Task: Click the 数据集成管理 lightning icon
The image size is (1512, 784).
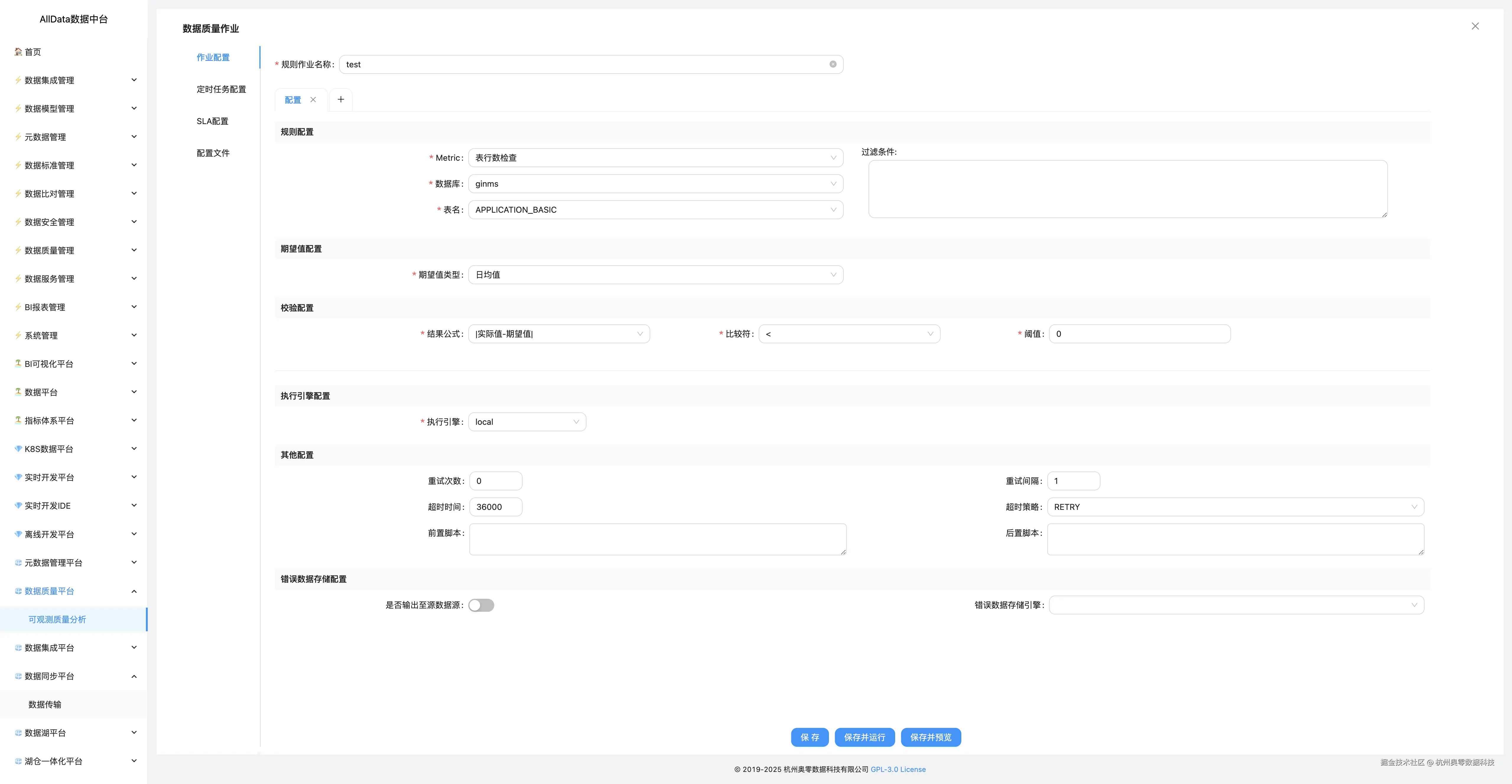Action: pyautogui.click(x=18, y=80)
